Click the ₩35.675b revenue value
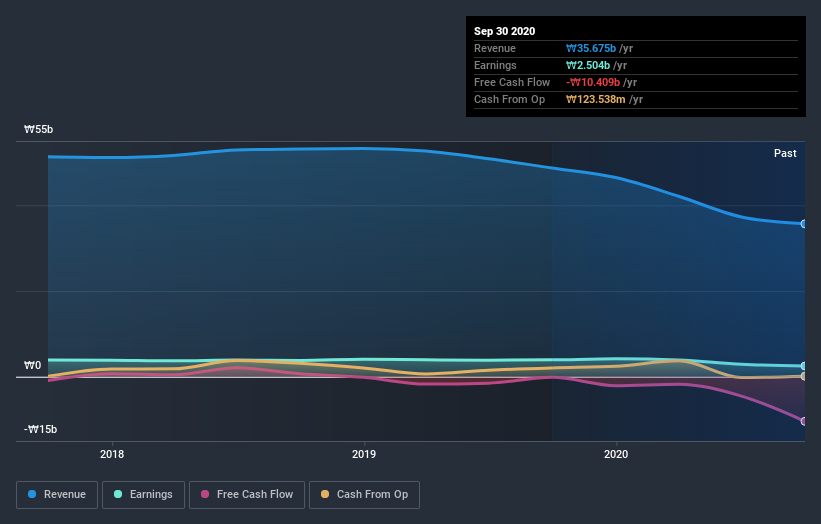 tap(591, 48)
